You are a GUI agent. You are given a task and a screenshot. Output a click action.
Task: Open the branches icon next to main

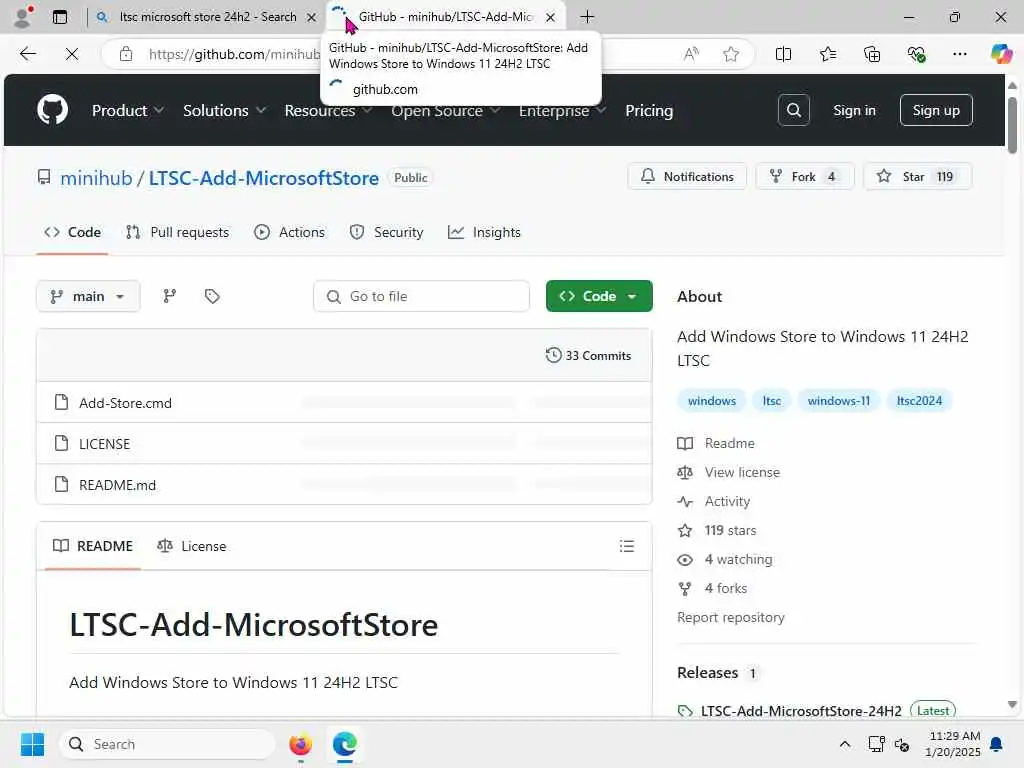pos(170,296)
